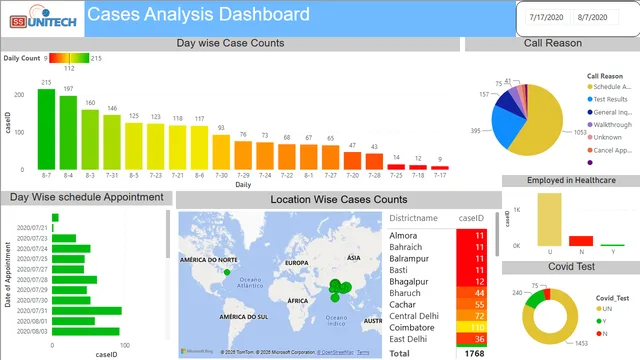Select the 2020/07/28 appointment bar

74,280
